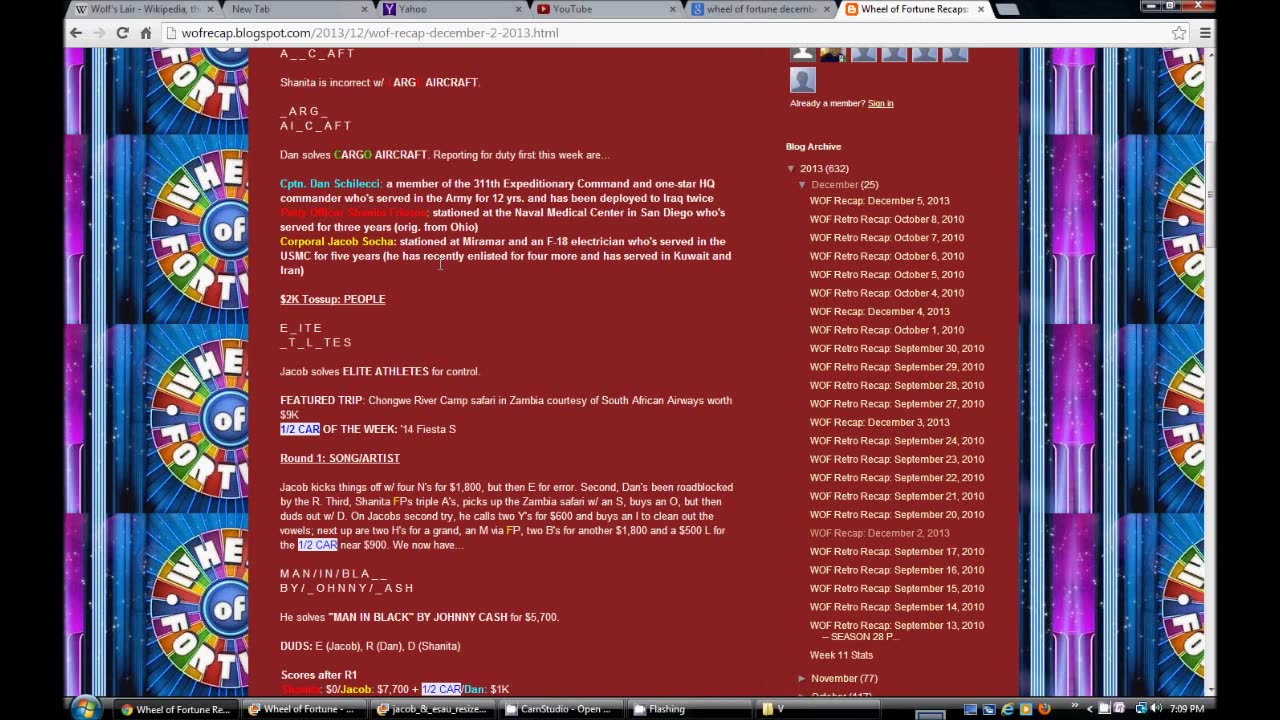This screenshot has width=1280, height=720.
Task: Open WOF Retro Recap: September 21, 2010
Action: pyautogui.click(x=897, y=497)
